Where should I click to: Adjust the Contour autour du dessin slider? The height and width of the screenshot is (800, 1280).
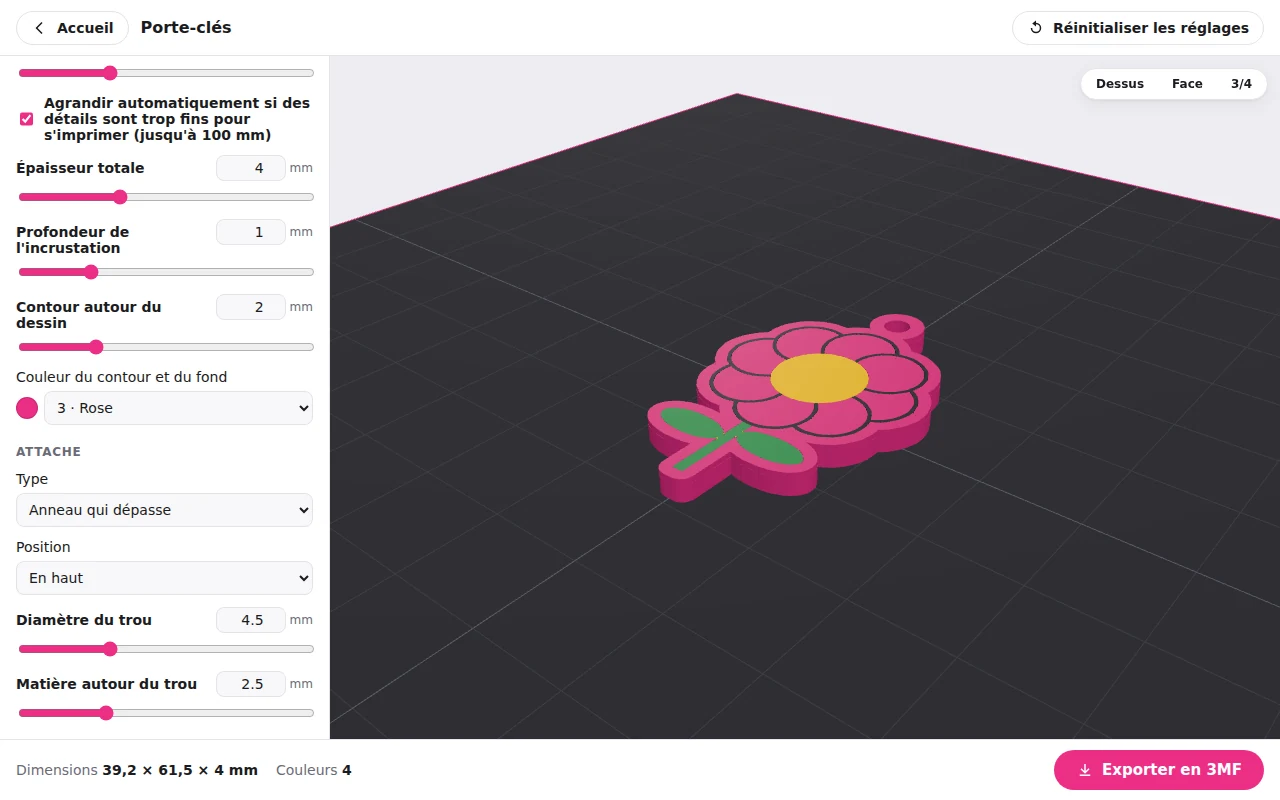tap(166, 347)
